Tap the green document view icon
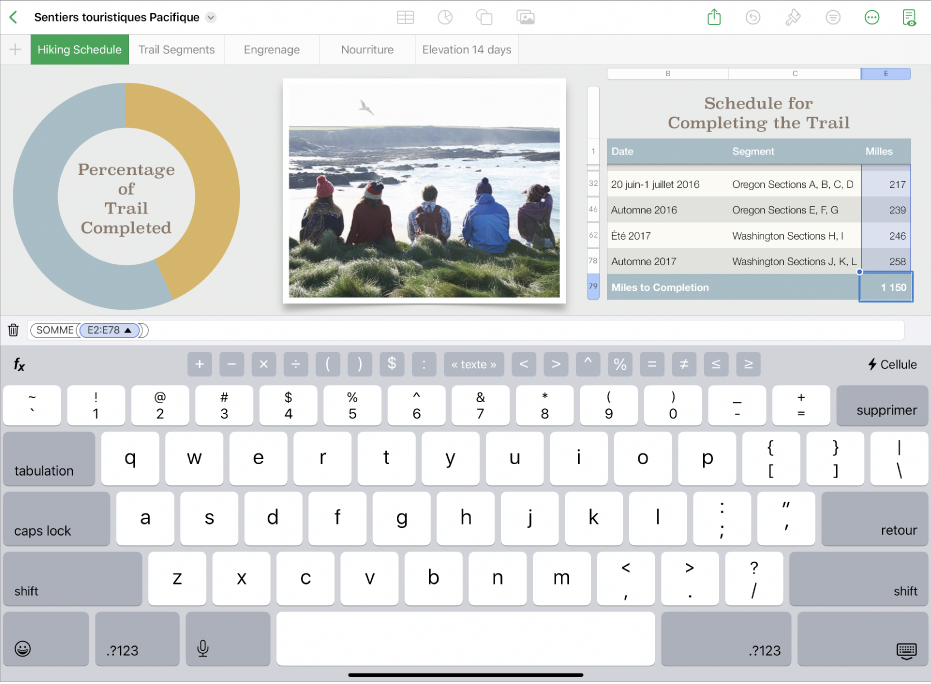931x684 pixels. tap(909, 17)
